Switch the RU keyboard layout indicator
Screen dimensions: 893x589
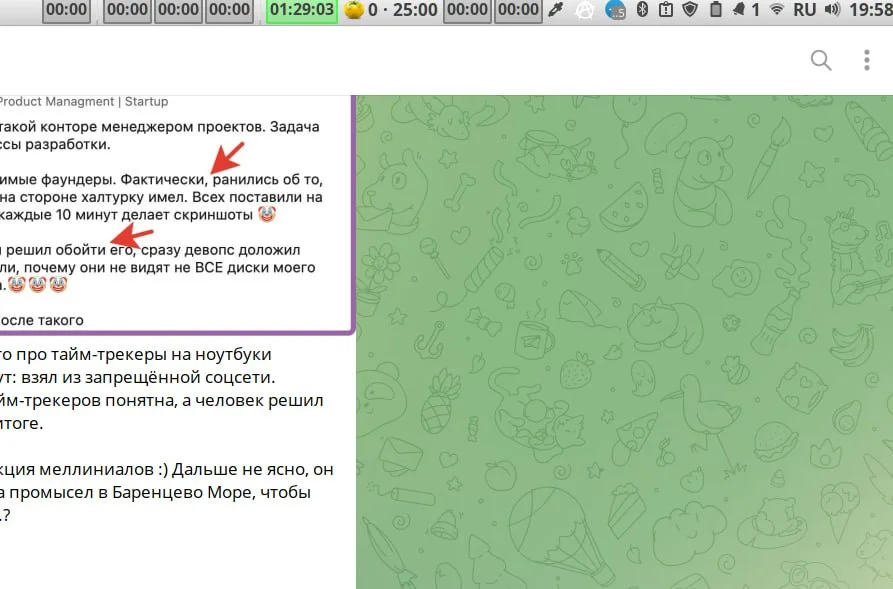[x=804, y=10]
